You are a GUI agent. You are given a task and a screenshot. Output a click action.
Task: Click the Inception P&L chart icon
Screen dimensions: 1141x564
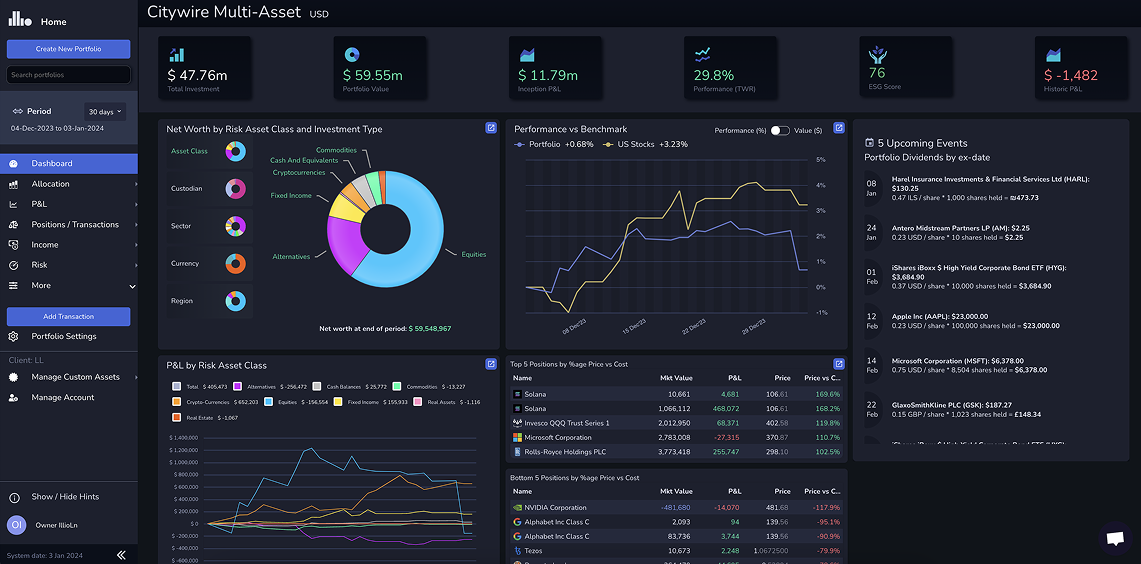coord(527,55)
